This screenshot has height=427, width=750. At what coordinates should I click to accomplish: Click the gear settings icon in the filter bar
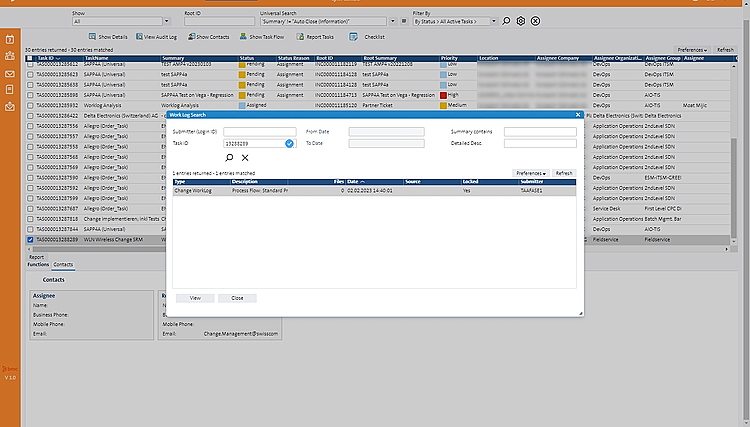click(x=520, y=20)
